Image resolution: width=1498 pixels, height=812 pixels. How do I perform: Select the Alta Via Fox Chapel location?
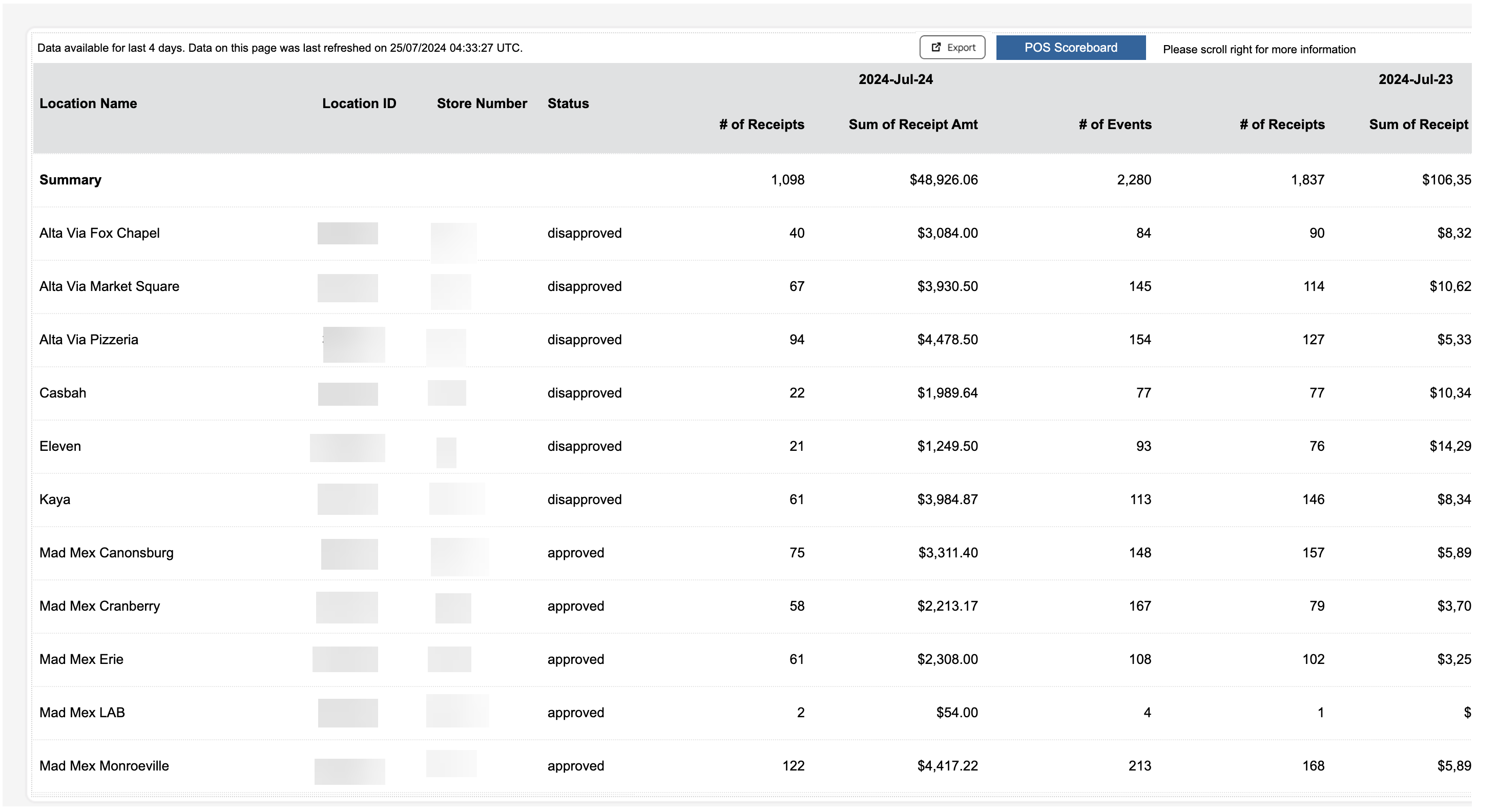pos(99,233)
